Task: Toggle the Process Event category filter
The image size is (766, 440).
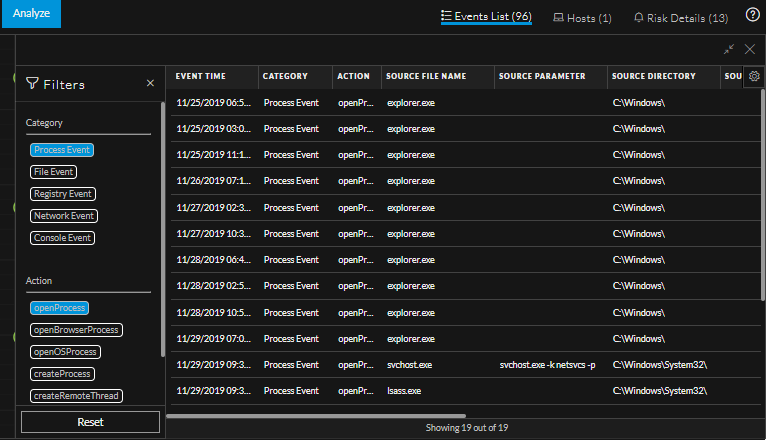Action: [62, 150]
